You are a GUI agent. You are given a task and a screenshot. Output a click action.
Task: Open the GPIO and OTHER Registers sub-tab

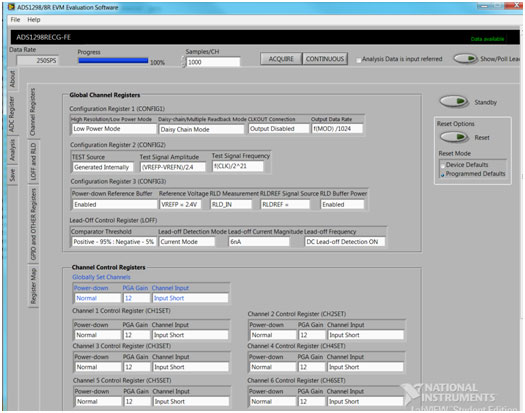click(x=33, y=224)
